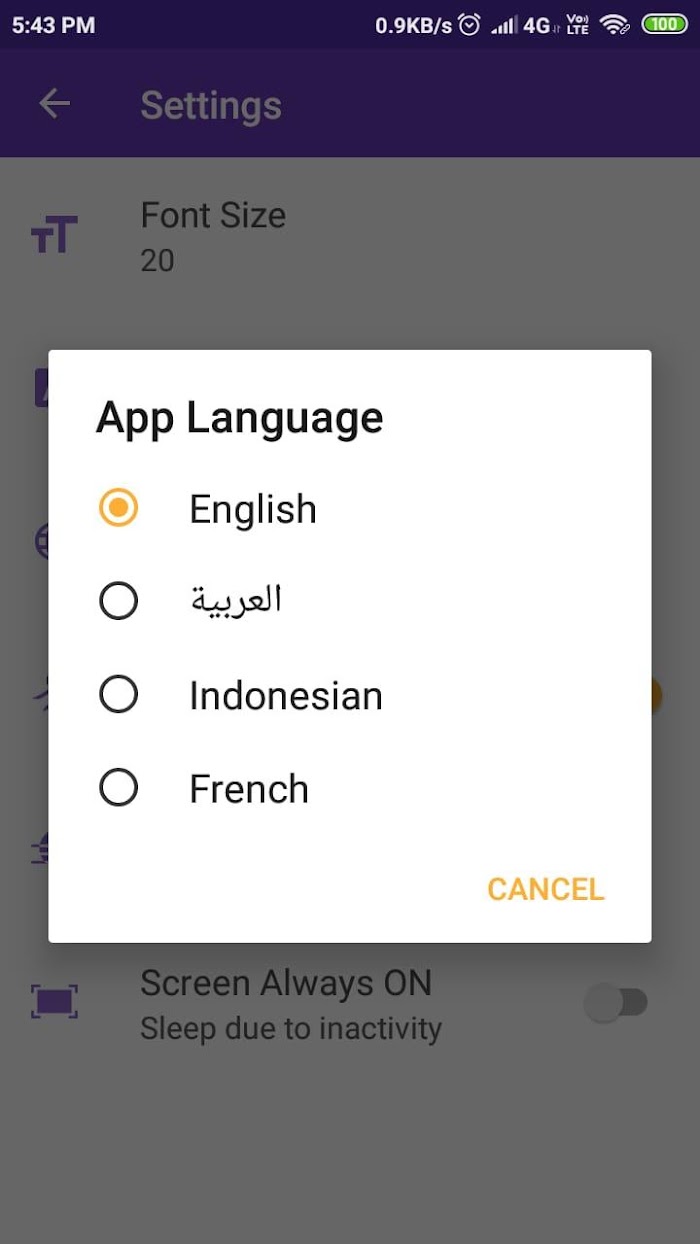The height and width of the screenshot is (1244, 700).
Task: Tap the Sleep due to inactivity subtitle
Action: (291, 1029)
